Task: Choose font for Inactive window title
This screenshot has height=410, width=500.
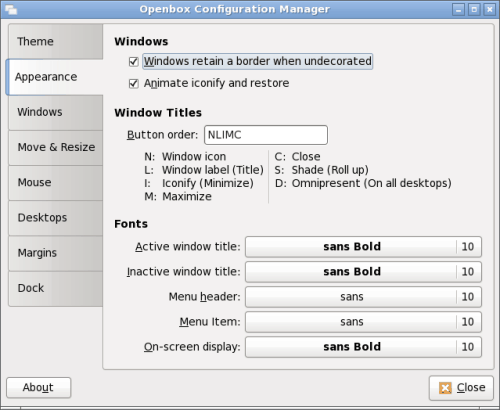Action: pyautogui.click(x=363, y=272)
